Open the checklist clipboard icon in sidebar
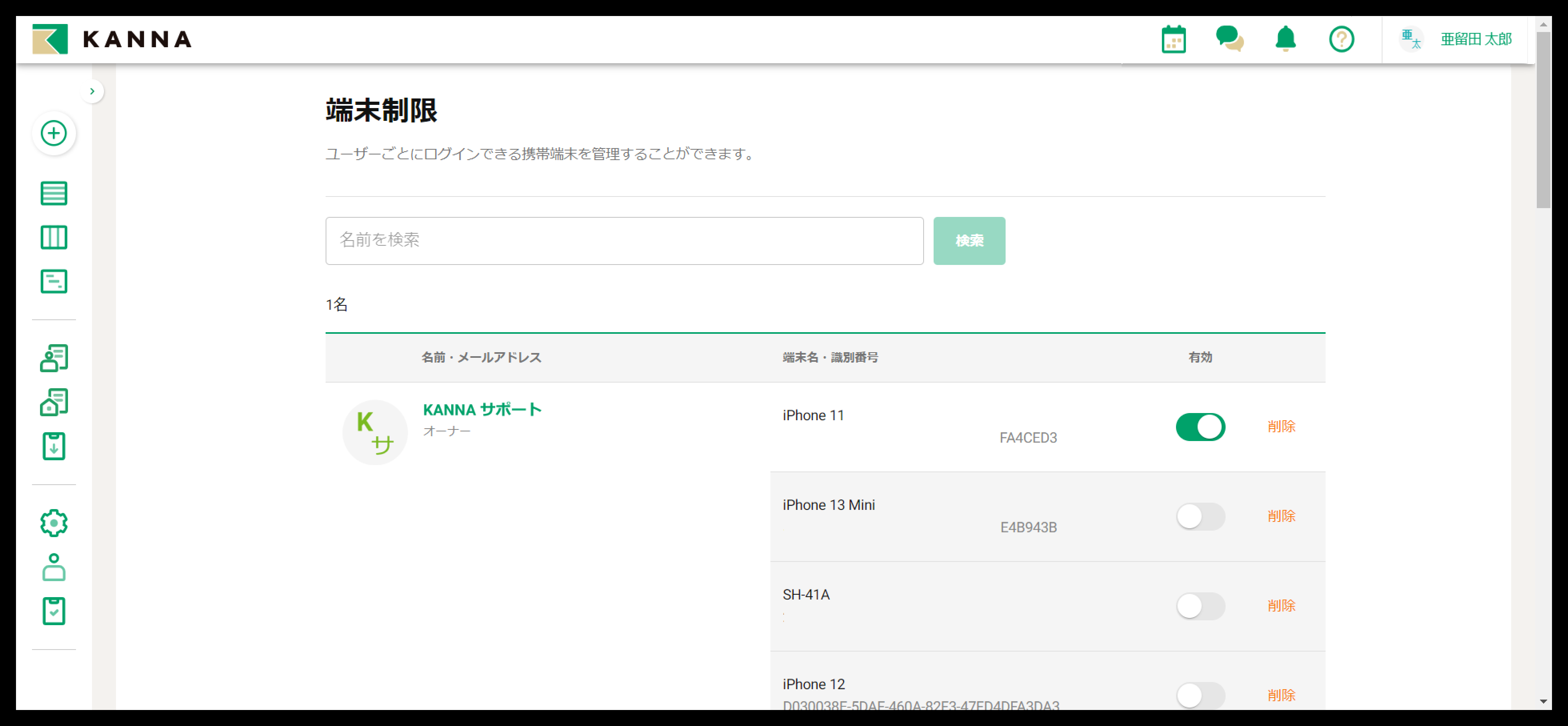 tap(54, 611)
